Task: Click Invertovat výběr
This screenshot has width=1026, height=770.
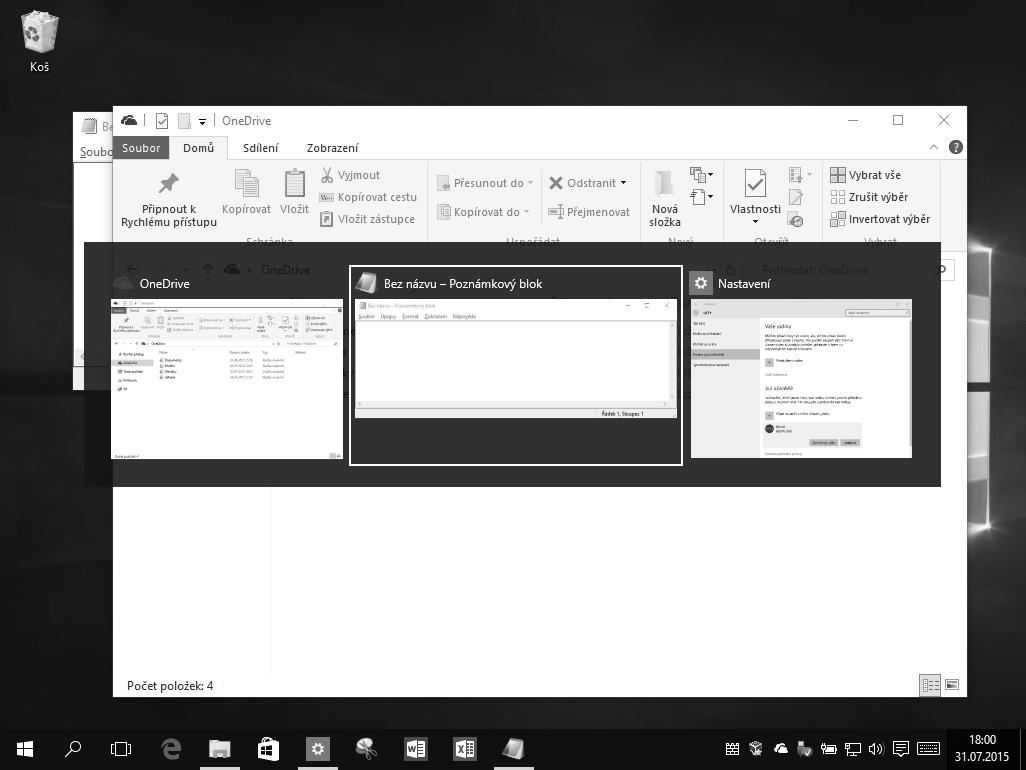Action: click(880, 219)
